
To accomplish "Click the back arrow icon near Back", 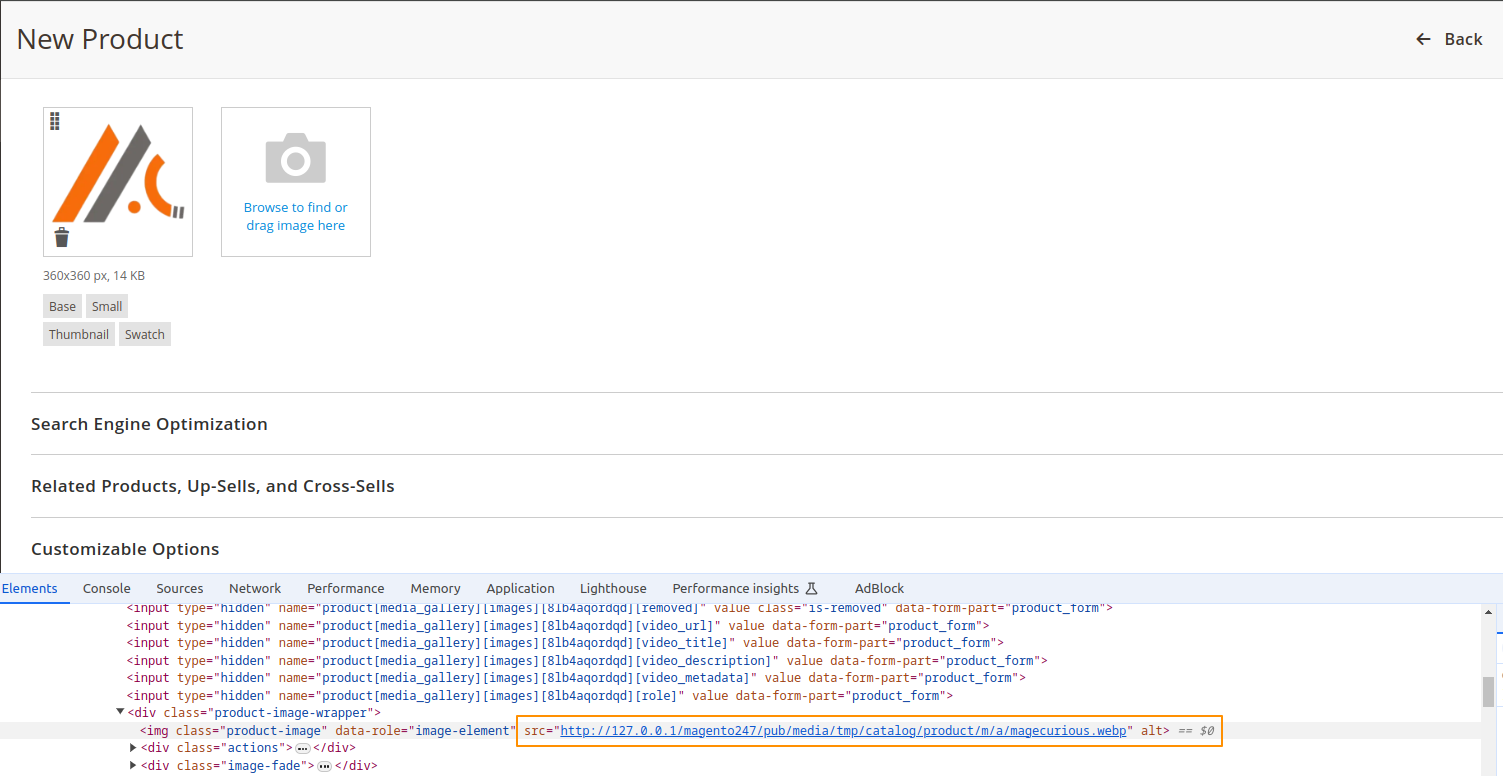I will (1423, 39).
